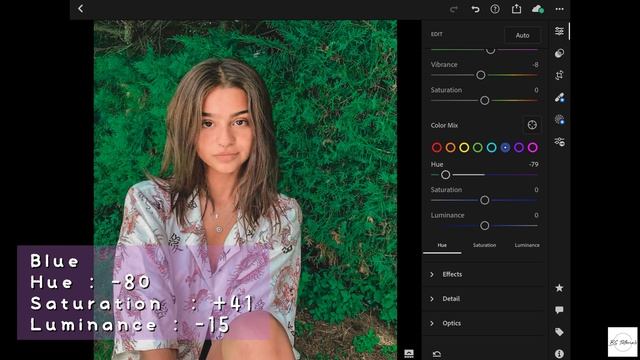Screen dimensions: 640x360
Task: Open the share export icon
Action: (516, 9)
